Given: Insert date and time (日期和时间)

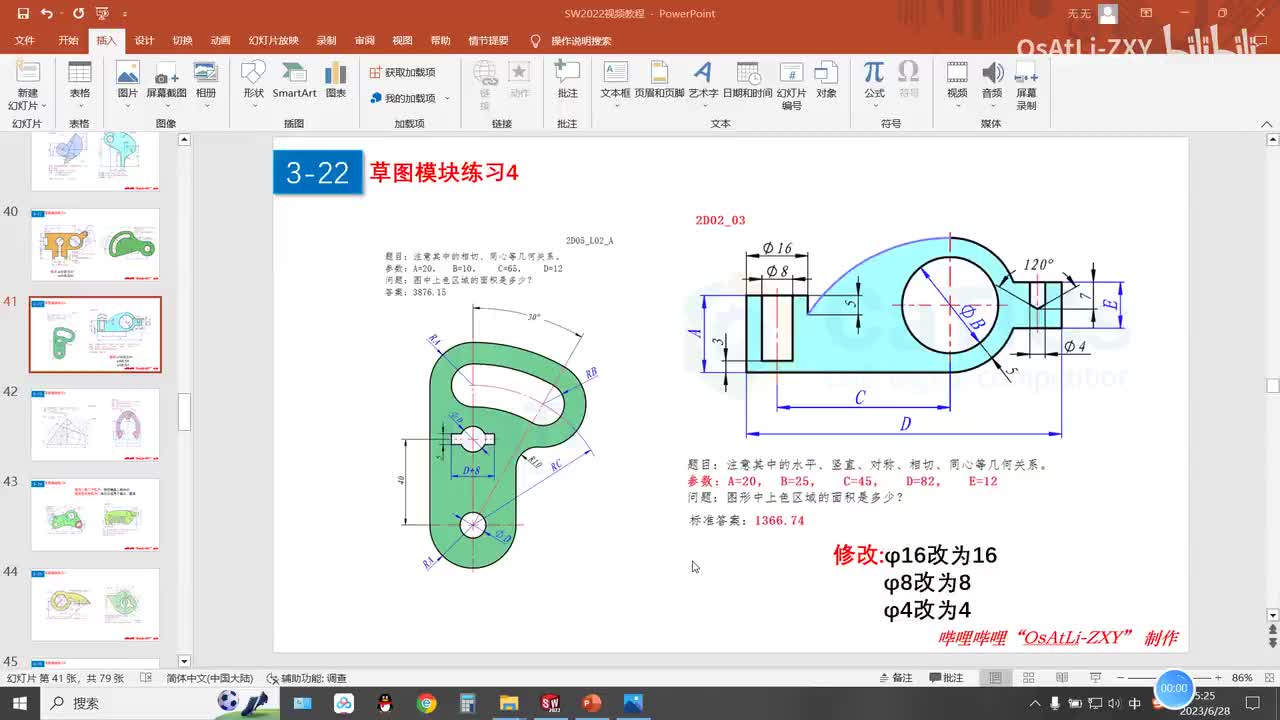Looking at the screenshot, I should tap(747, 81).
